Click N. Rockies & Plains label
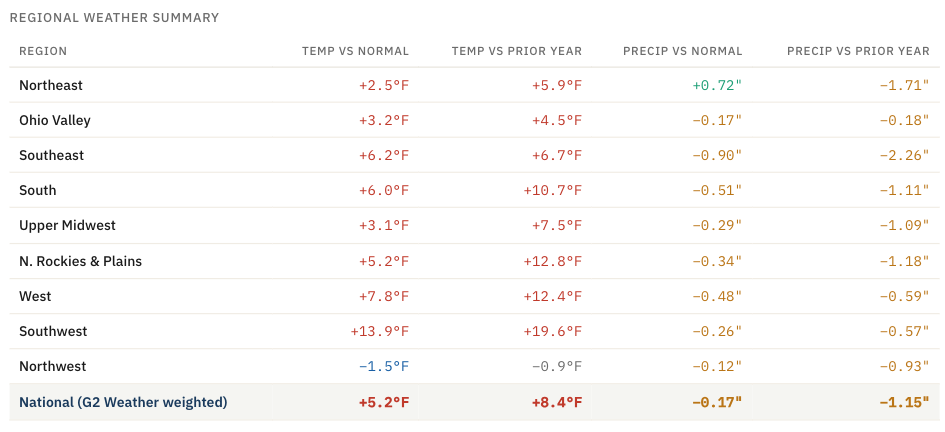945x432 pixels. (x=81, y=261)
